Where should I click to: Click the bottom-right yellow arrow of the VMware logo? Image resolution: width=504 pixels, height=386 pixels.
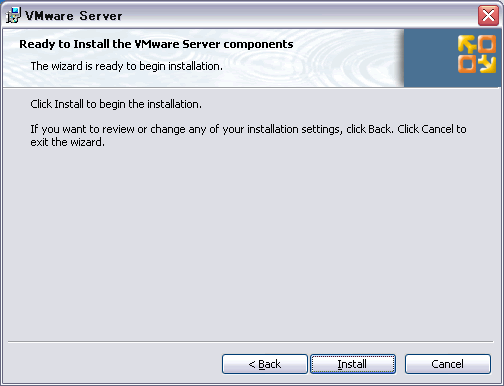pyautogui.click(x=487, y=64)
